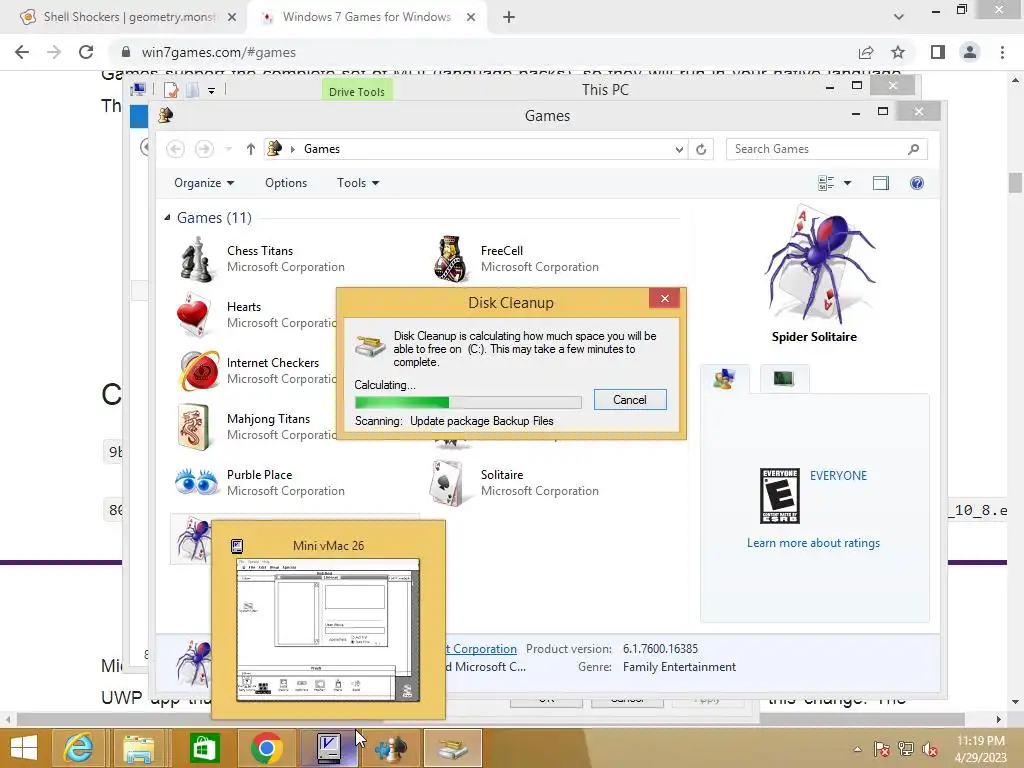
Task: Click the browser vertical scrollbar thumb
Action: [1015, 182]
